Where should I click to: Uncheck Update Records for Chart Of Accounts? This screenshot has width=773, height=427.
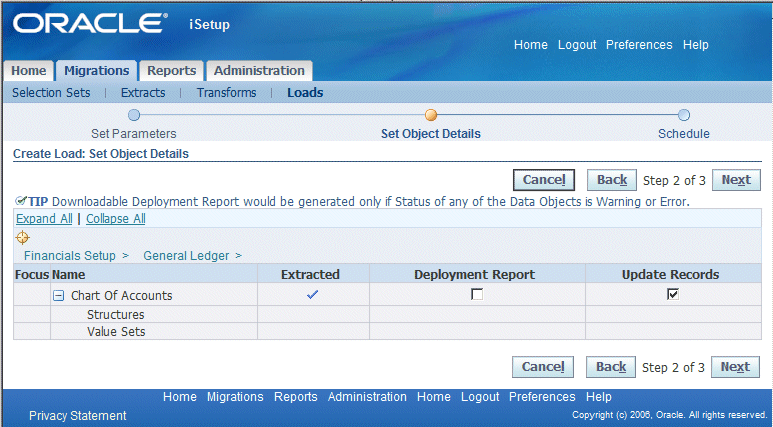coord(673,294)
